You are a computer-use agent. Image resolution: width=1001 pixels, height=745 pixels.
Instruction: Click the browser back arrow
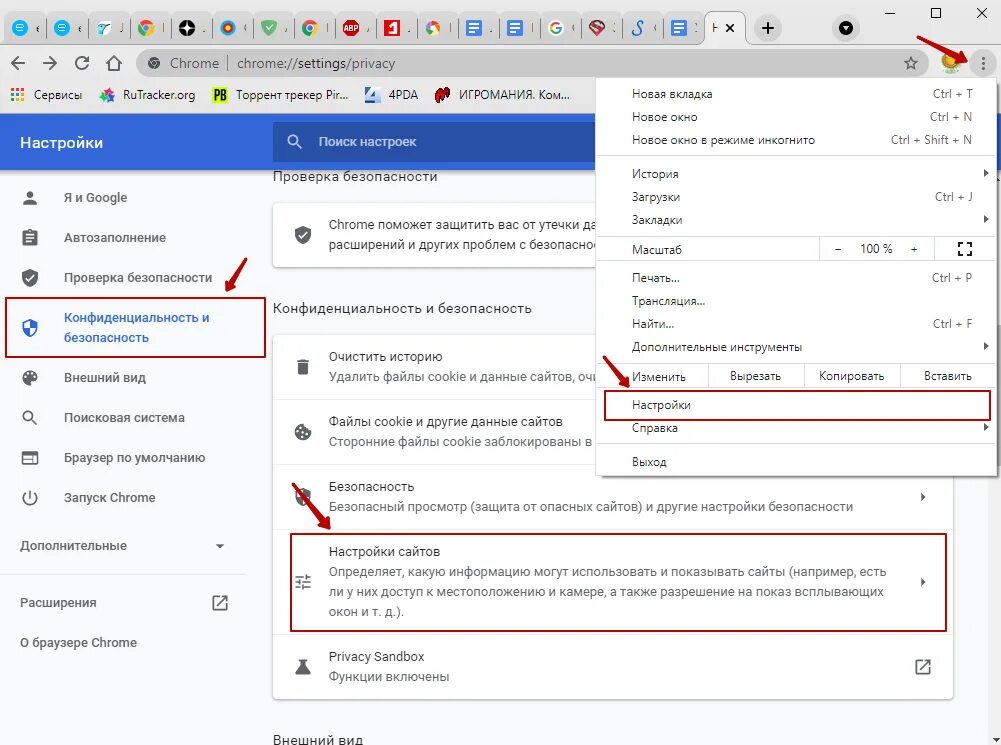19,63
